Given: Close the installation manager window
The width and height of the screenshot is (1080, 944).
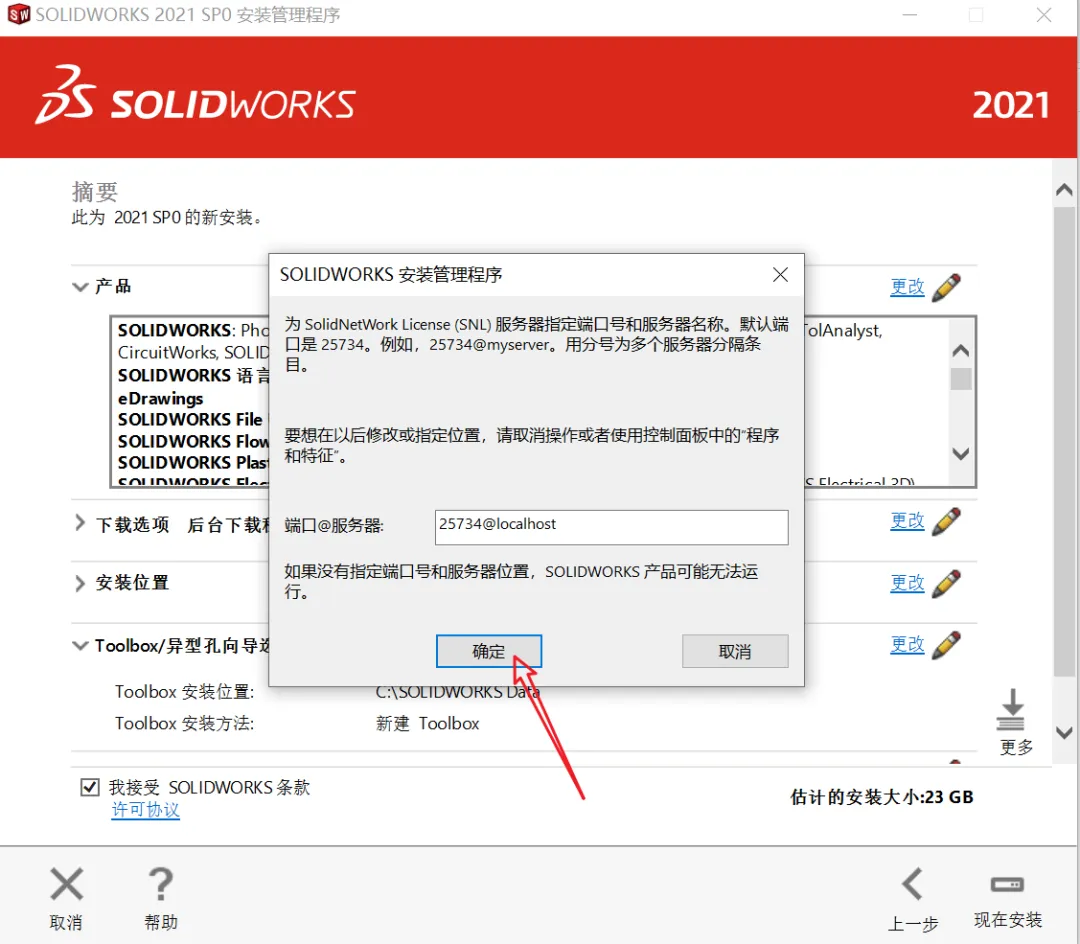Looking at the screenshot, I should pos(1044,14).
